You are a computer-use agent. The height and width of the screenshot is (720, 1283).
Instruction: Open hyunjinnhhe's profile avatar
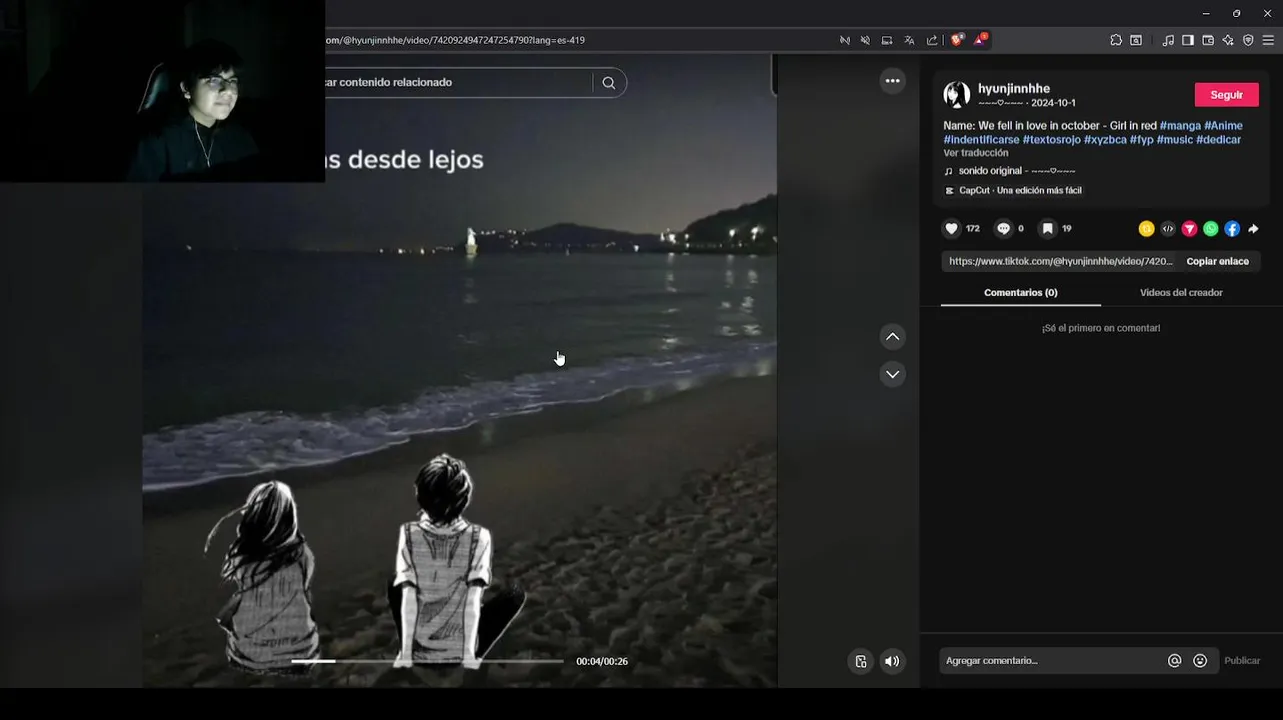pos(957,95)
